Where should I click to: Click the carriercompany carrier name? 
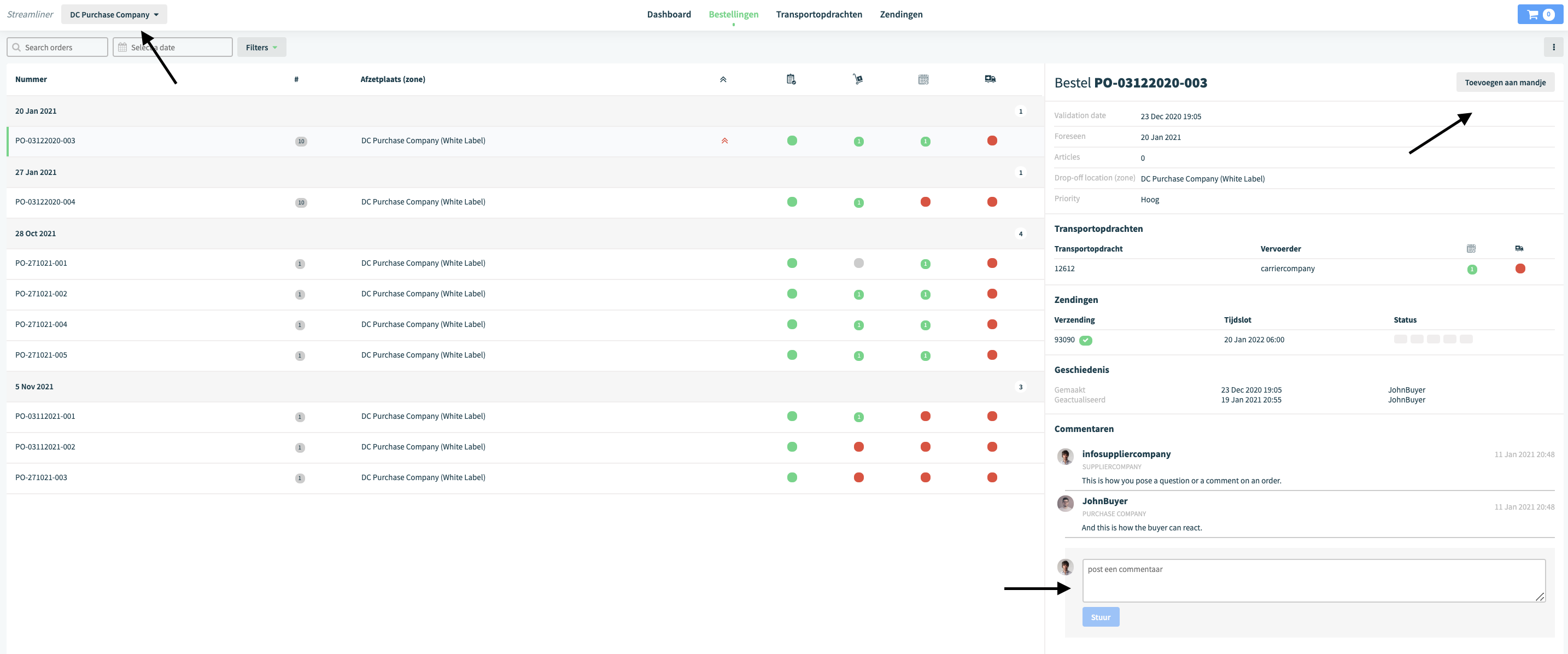(x=1288, y=268)
